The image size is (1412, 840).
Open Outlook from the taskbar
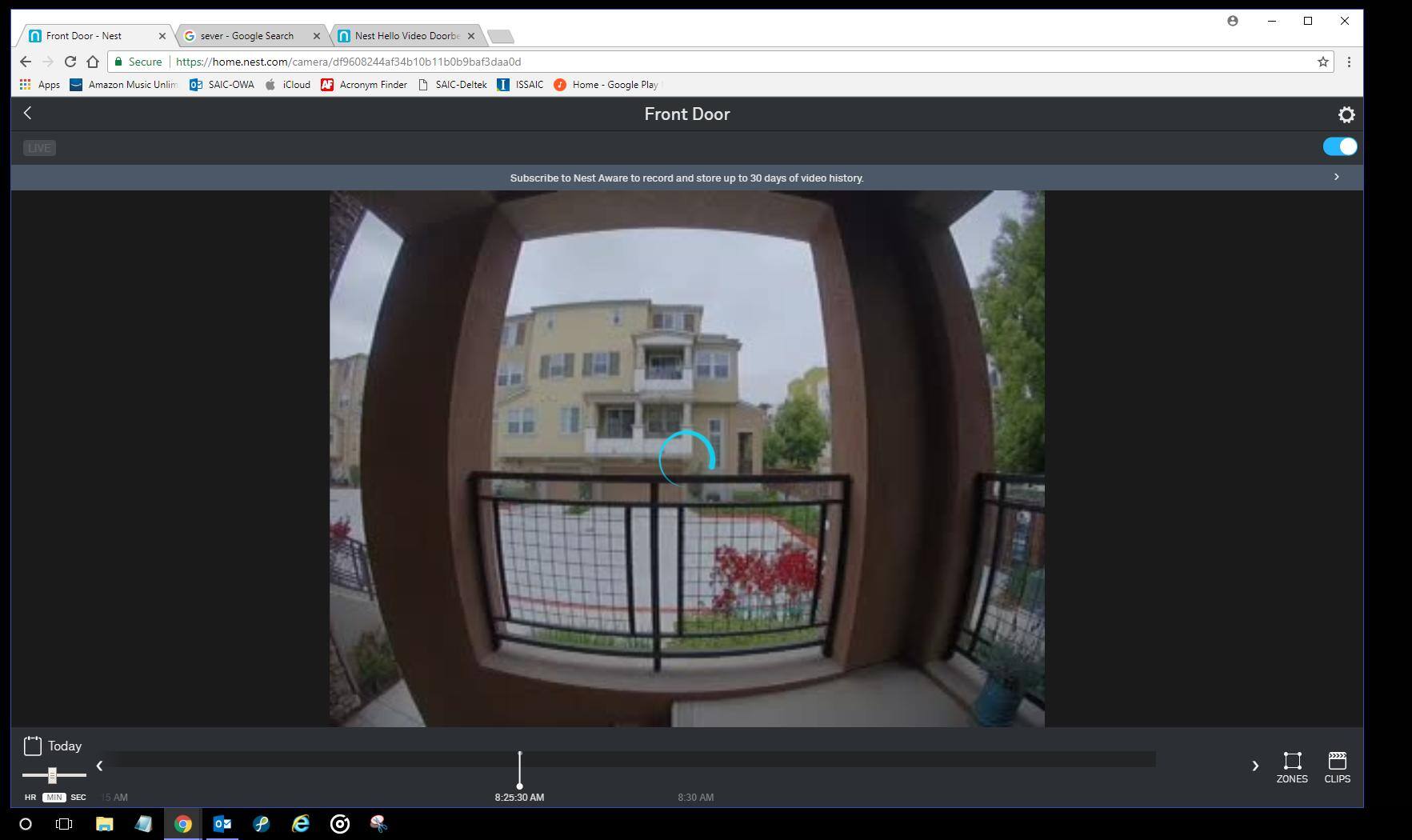(222, 823)
